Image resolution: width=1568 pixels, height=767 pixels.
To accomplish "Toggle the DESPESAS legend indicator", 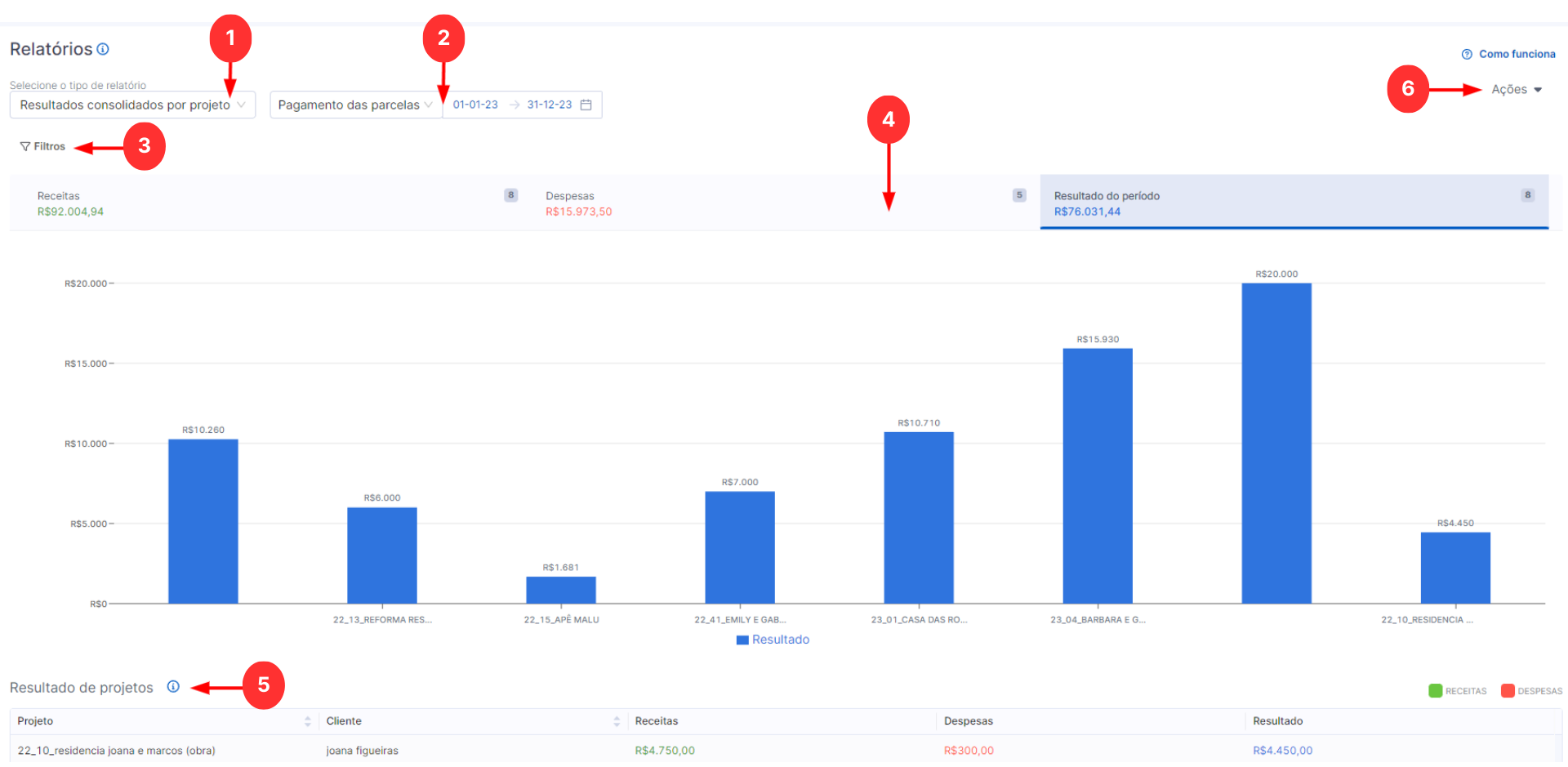I will (1508, 691).
